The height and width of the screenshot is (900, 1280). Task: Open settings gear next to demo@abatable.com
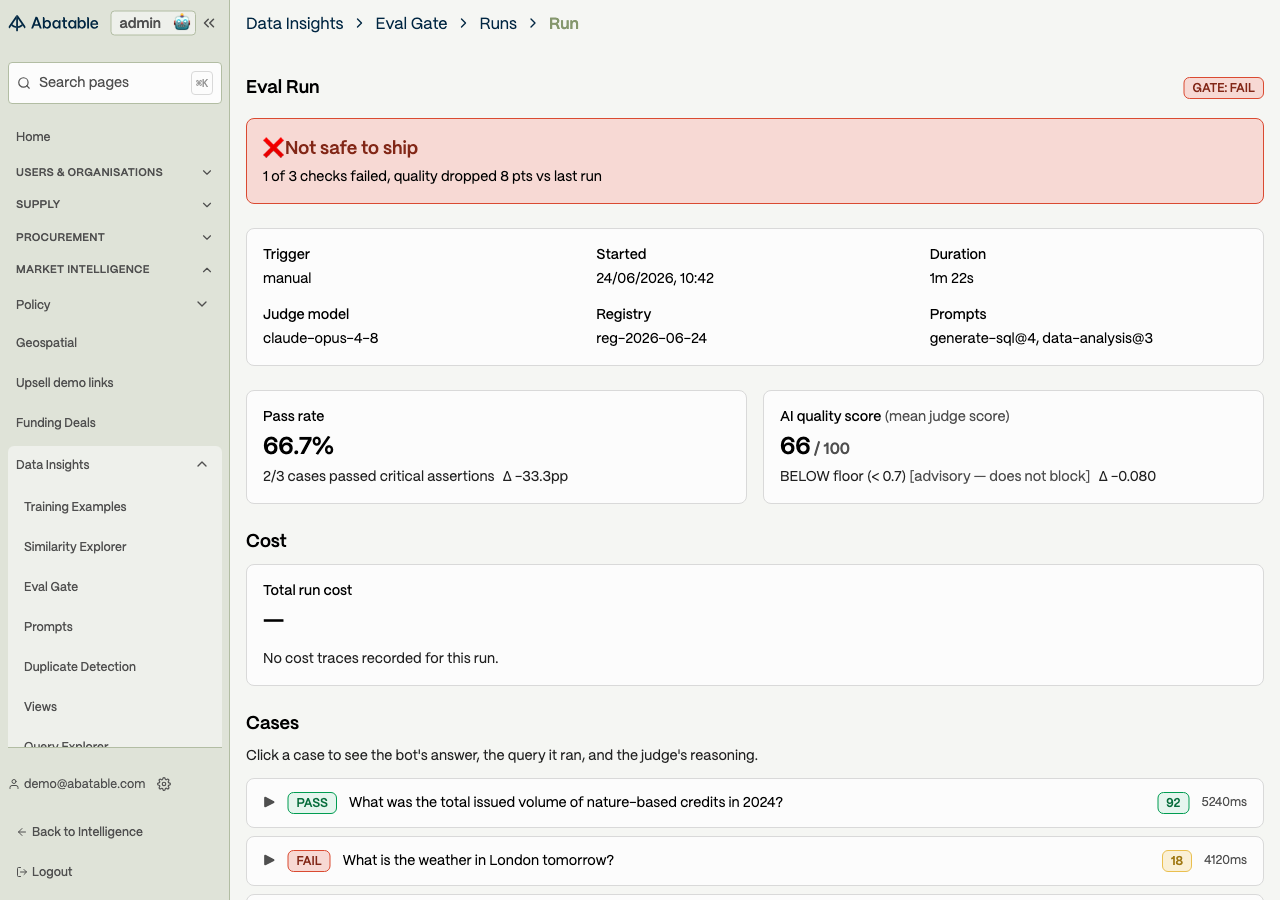tap(164, 784)
